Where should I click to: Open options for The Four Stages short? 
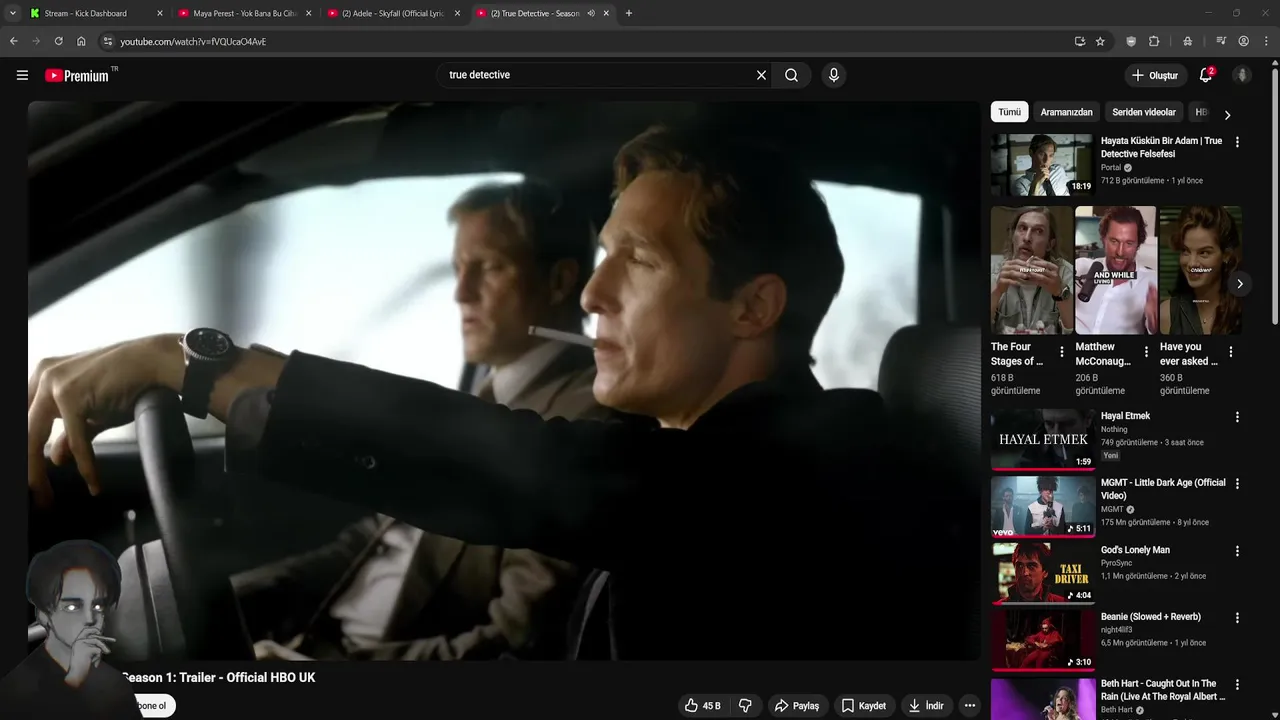coord(1062,352)
